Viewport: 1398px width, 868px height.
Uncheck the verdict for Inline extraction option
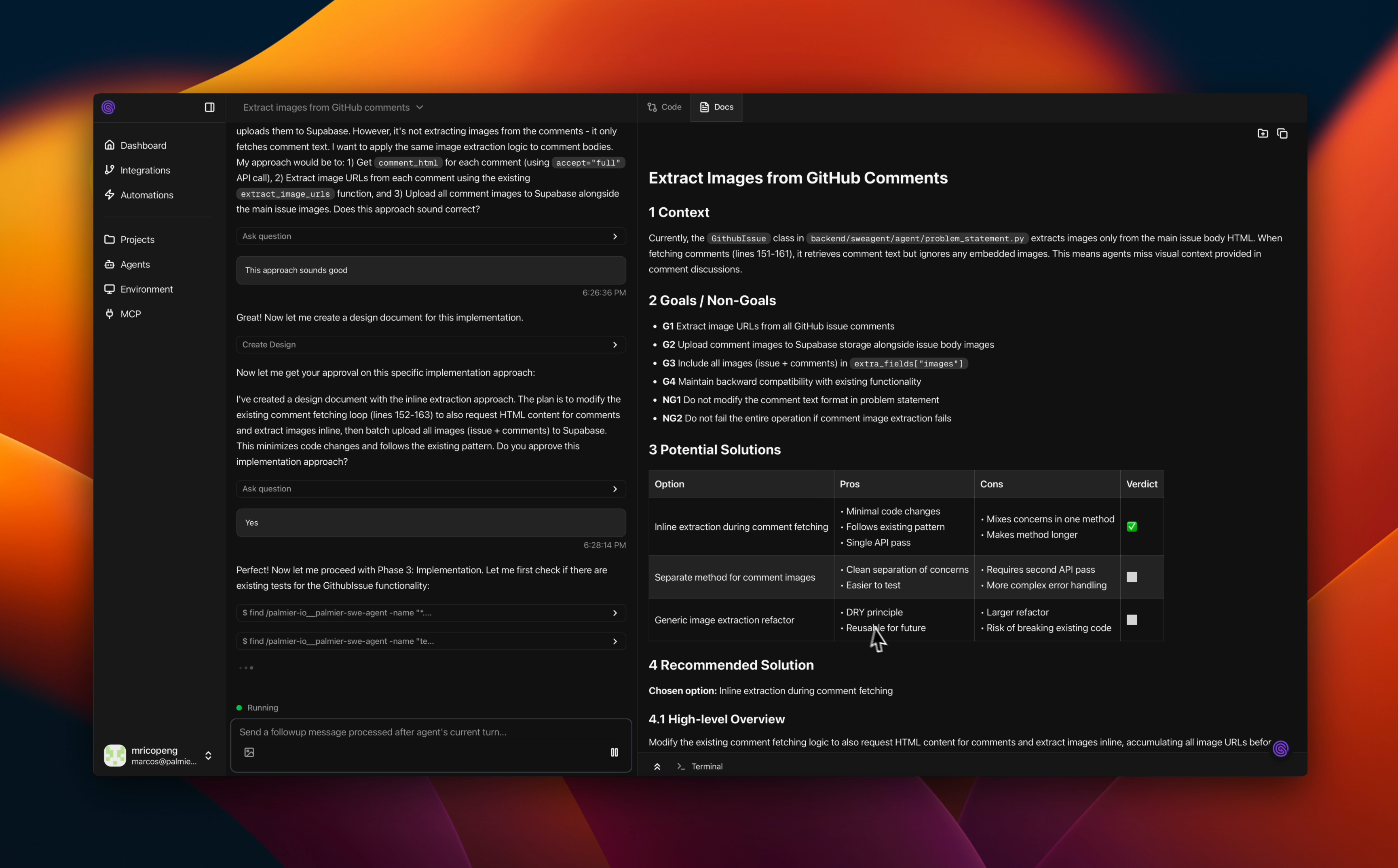(x=1132, y=526)
